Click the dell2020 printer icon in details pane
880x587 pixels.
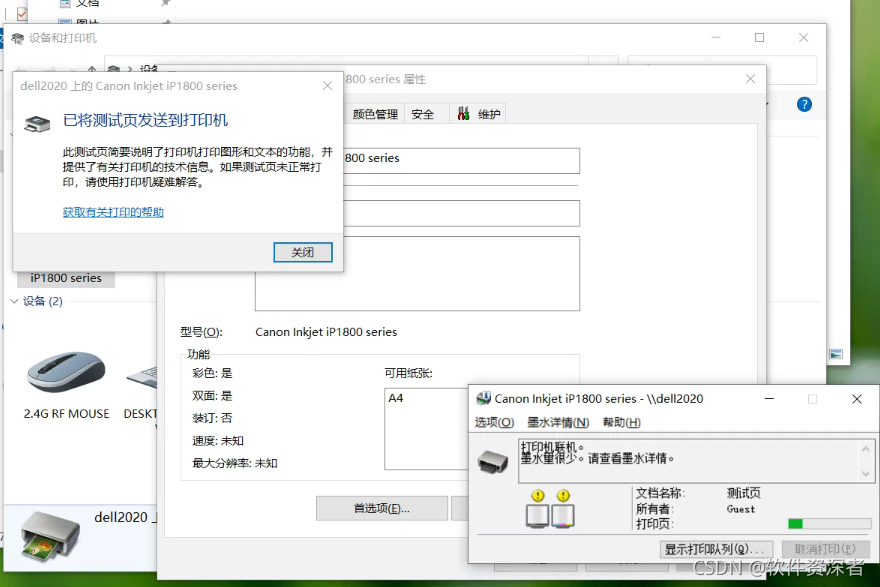(x=50, y=536)
